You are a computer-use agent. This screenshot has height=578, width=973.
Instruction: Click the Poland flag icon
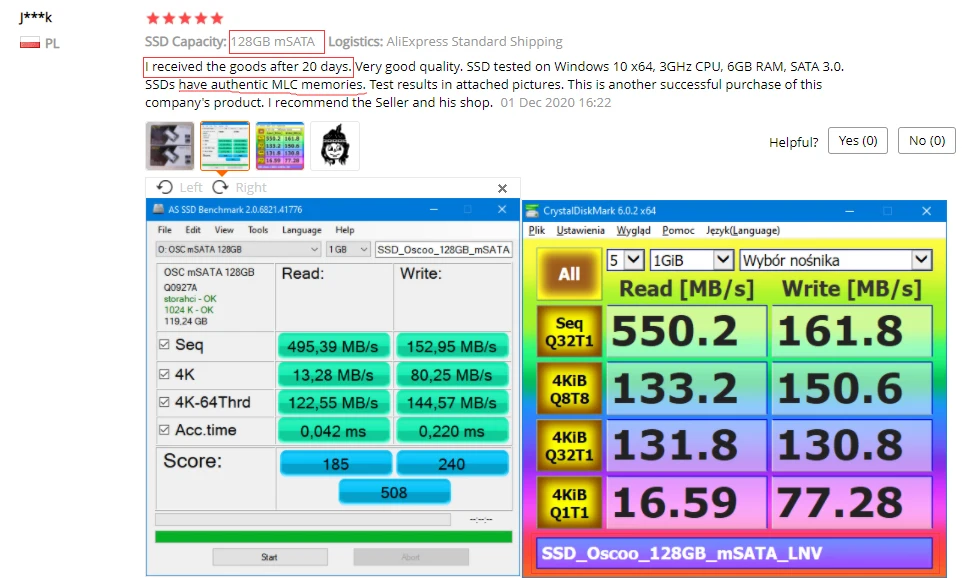click(x=30, y=43)
